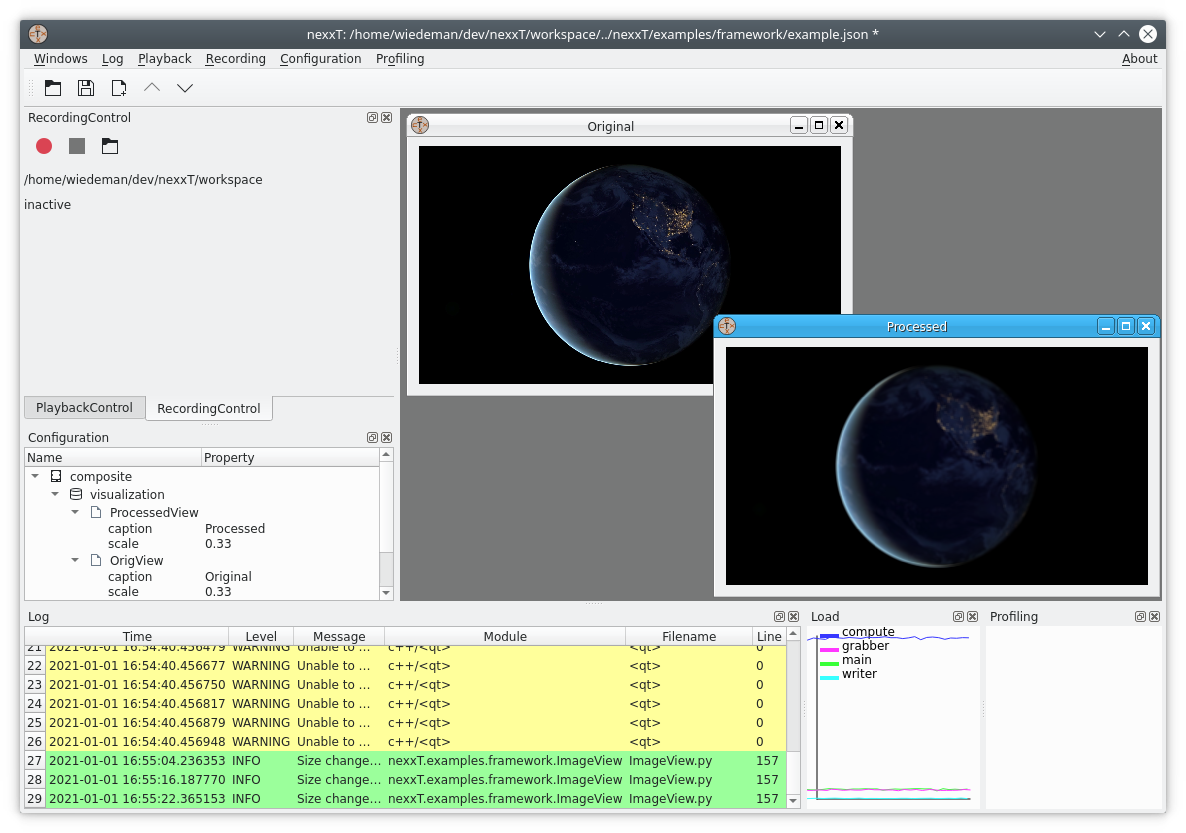Click the Time column header in Log
This screenshot has width=1186, height=833.
point(137,636)
